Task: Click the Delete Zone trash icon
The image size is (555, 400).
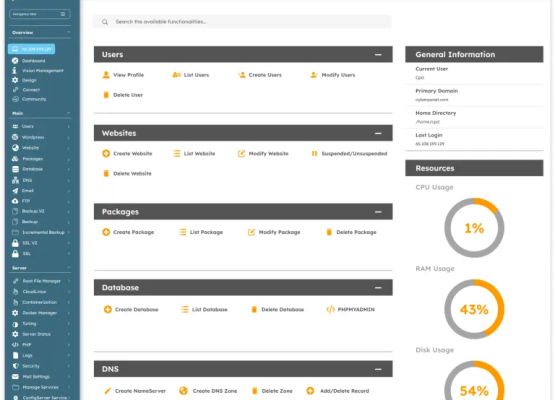Action: click(x=254, y=390)
